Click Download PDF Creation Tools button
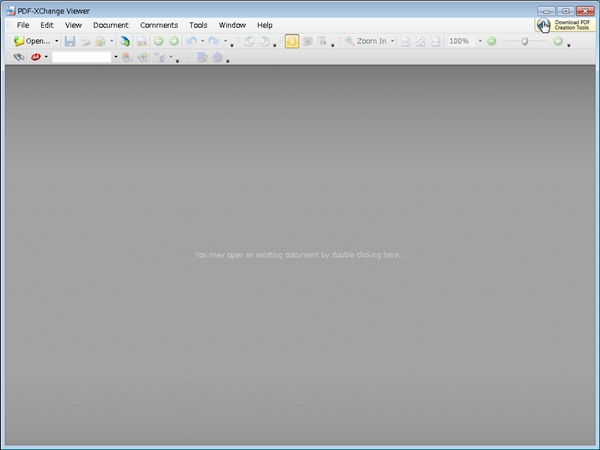Viewport: 600px width, 450px height. coord(564,25)
